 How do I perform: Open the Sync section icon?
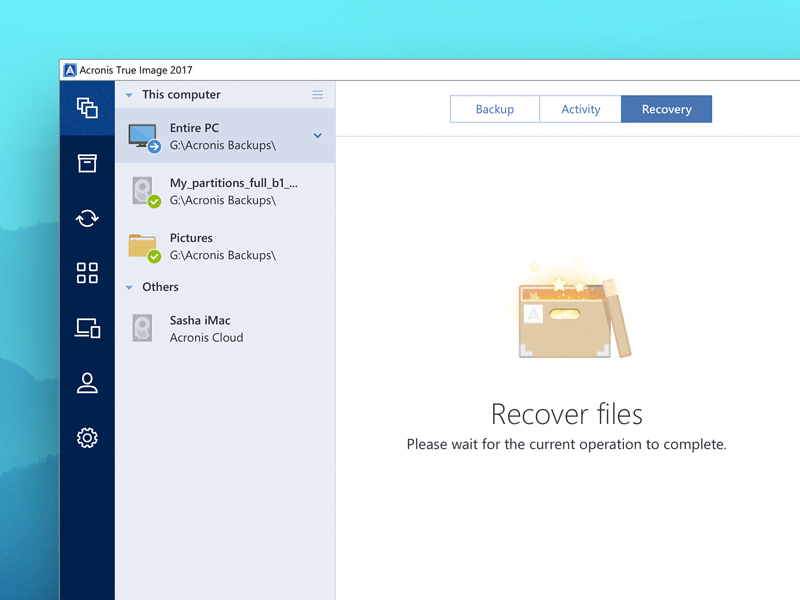coord(87,218)
